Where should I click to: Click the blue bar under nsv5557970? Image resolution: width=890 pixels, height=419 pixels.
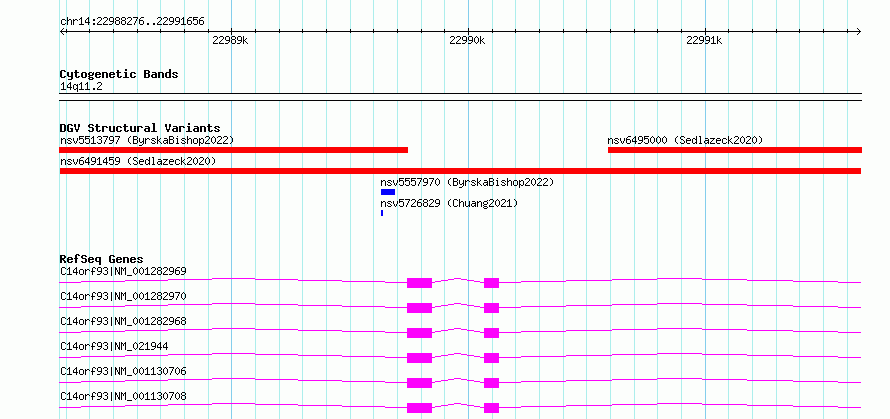pyautogui.click(x=388, y=192)
